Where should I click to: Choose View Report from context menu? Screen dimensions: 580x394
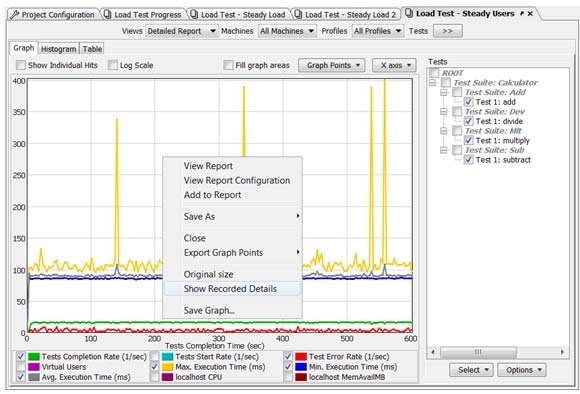pos(232,166)
